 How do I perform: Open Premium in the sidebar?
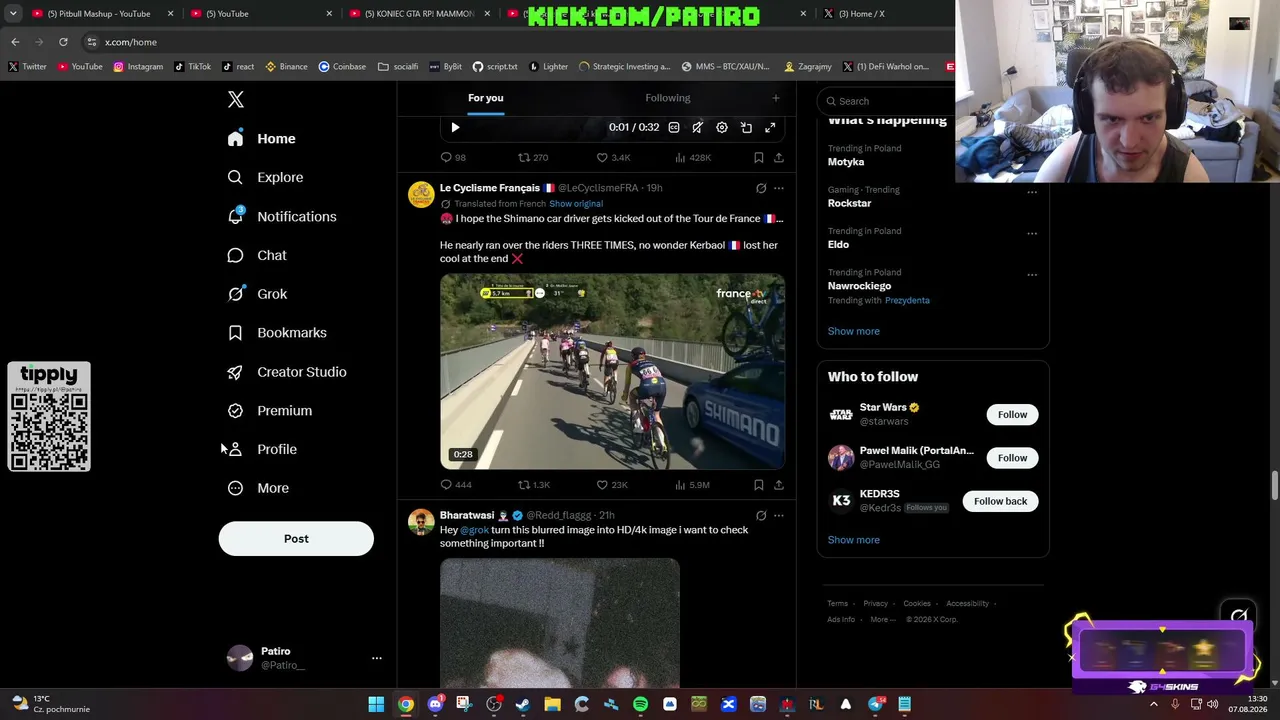click(270, 411)
